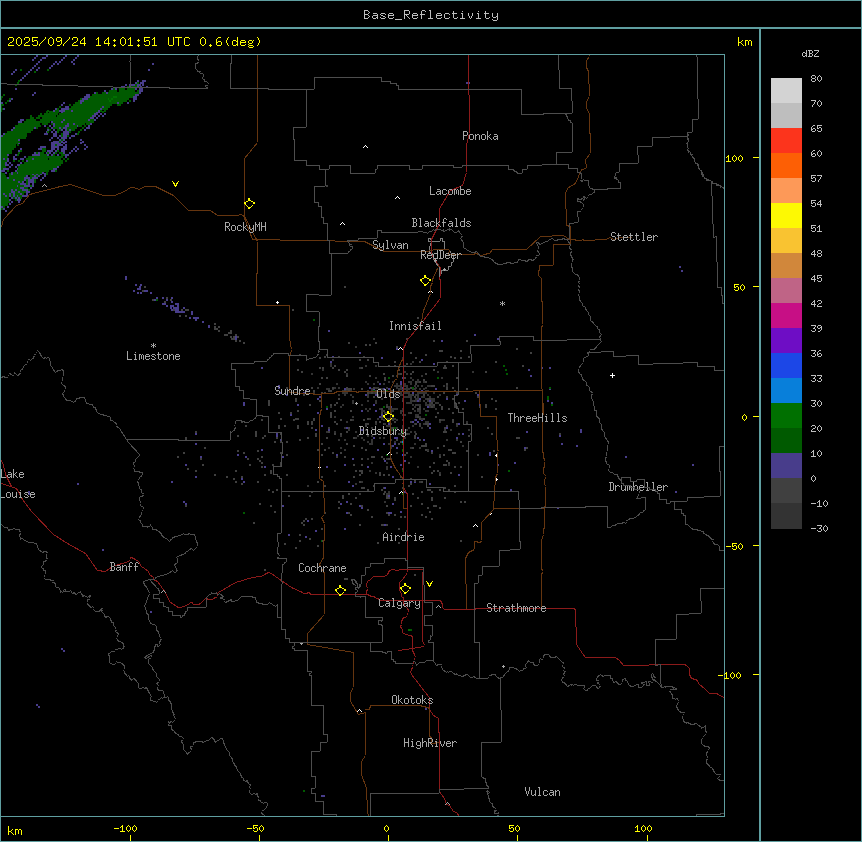Click the yellow diamond marker near RockyMH
The height and width of the screenshot is (842, 862).
(x=249, y=203)
